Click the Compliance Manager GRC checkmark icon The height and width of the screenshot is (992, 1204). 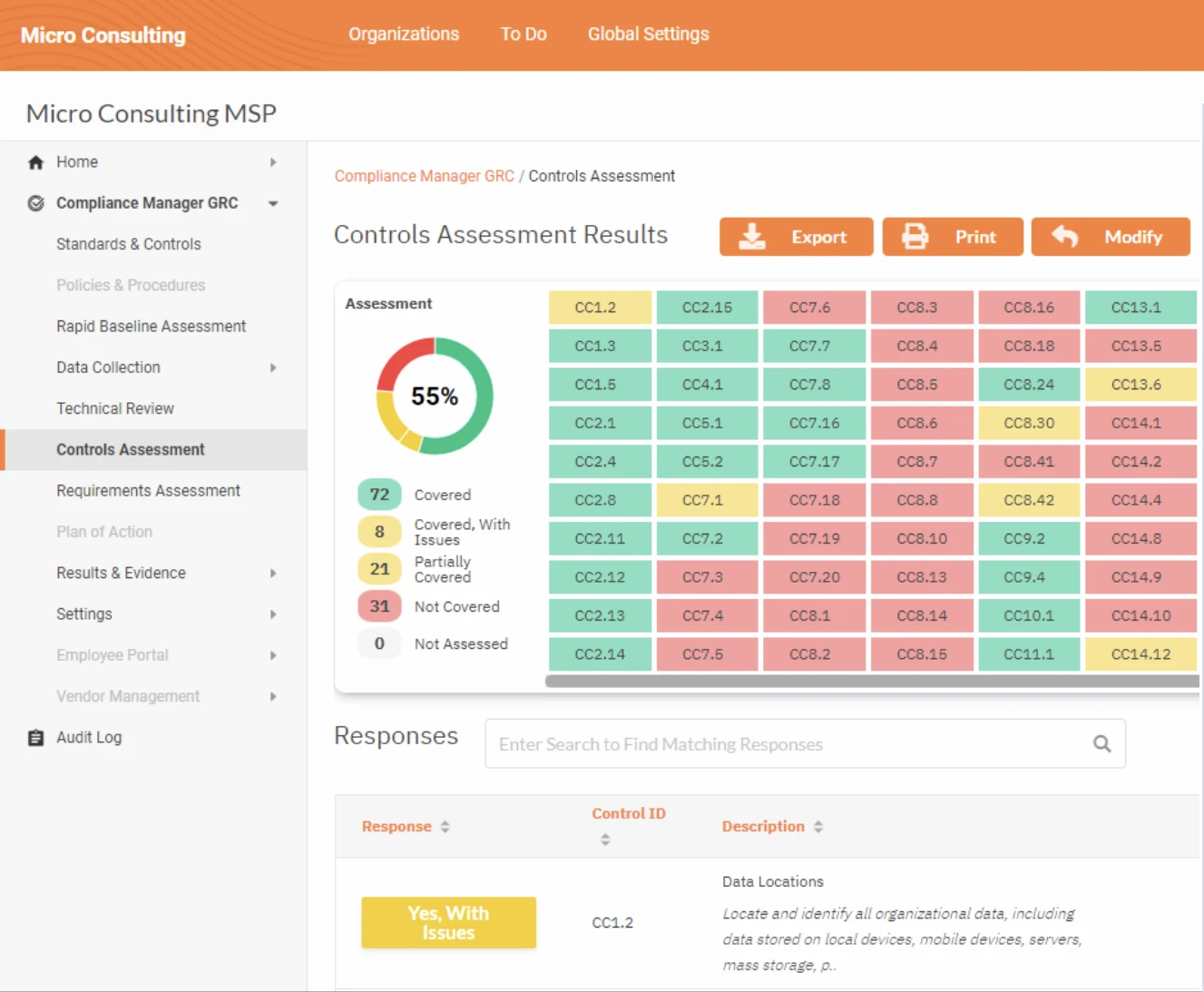[36, 203]
